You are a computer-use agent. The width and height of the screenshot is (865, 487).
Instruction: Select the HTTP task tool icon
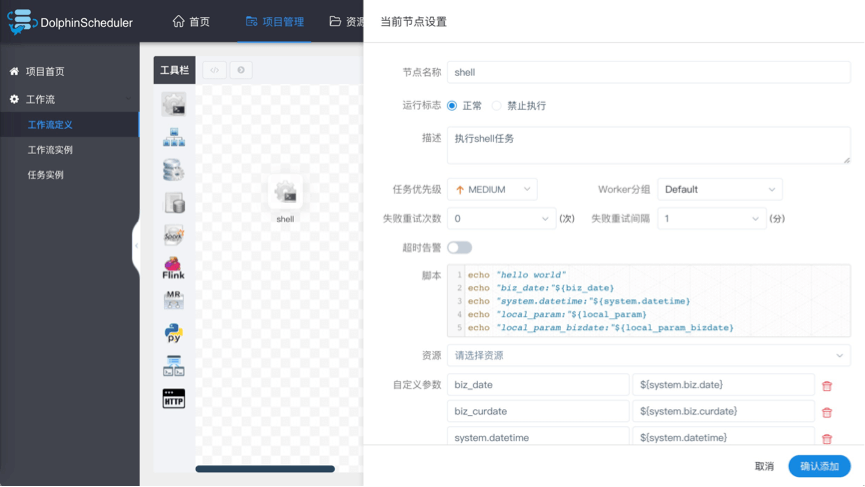(174, 399)
